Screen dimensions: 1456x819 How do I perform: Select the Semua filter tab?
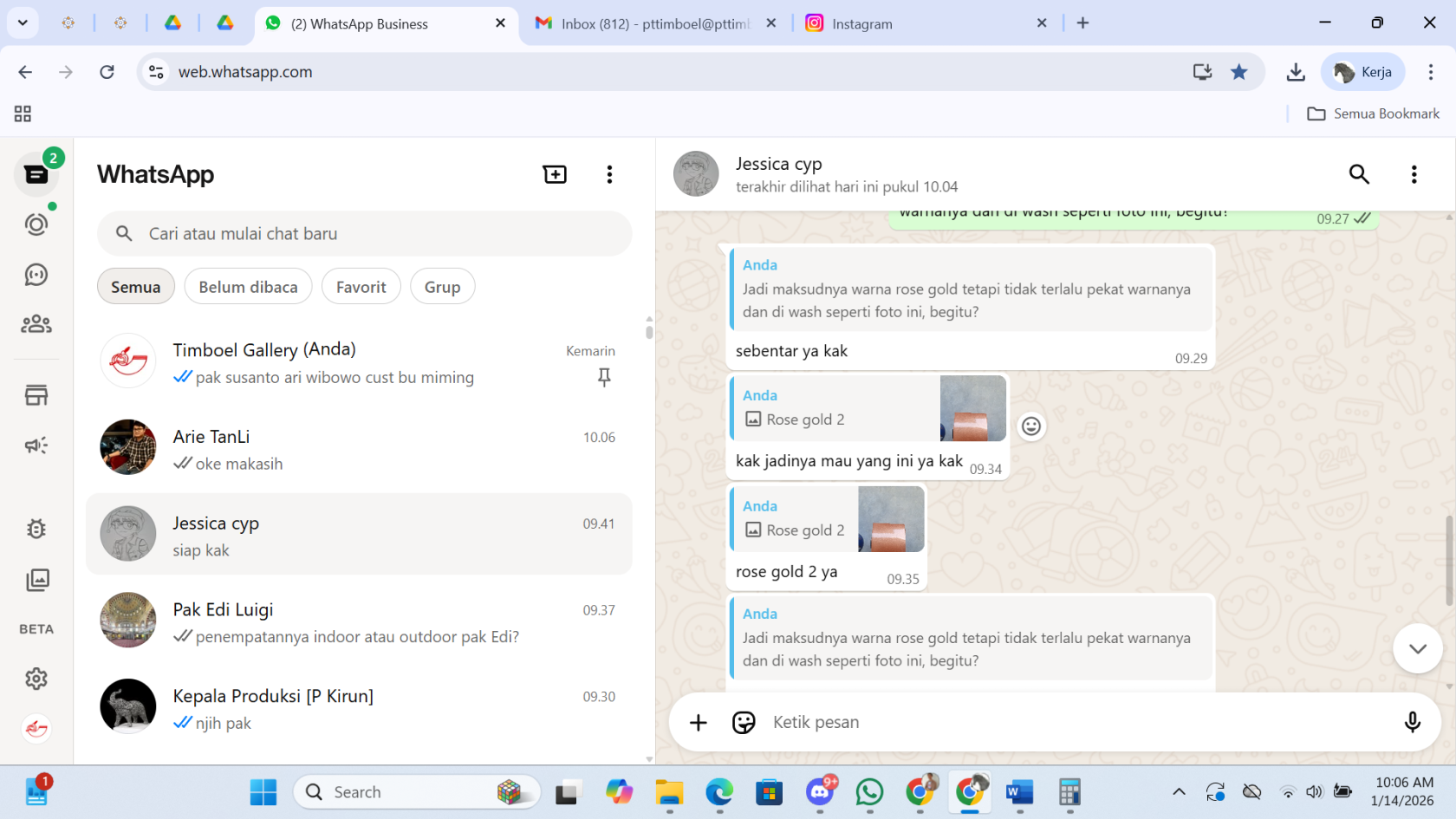tap(135, 286)
